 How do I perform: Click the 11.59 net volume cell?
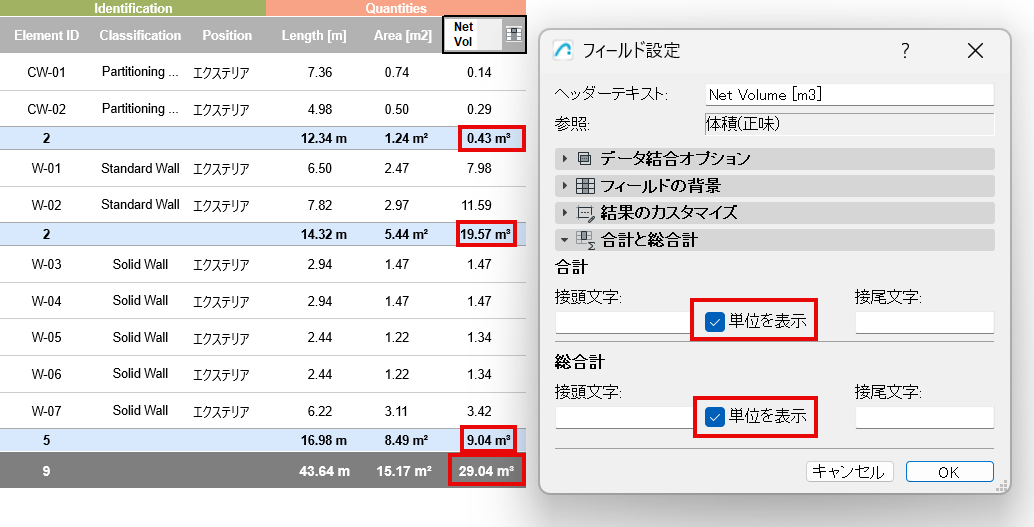(x=476, y=205)
